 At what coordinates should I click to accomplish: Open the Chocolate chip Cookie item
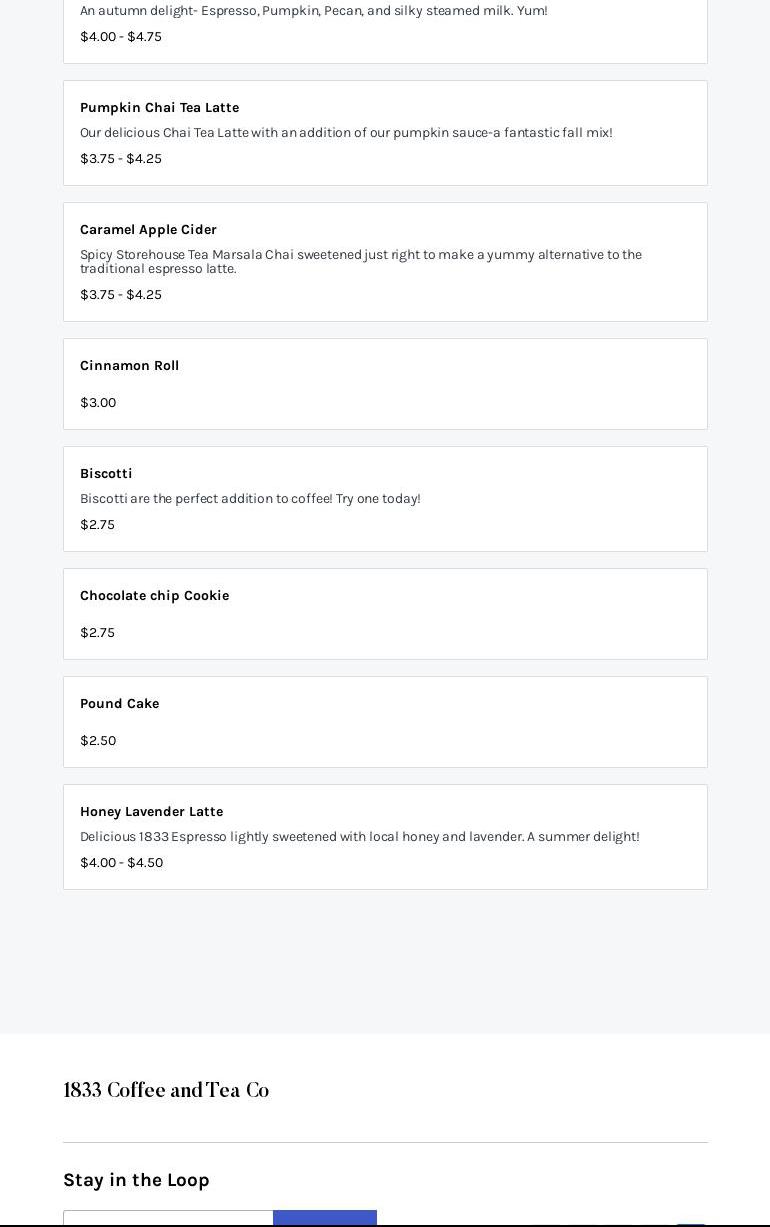(154, 596)
